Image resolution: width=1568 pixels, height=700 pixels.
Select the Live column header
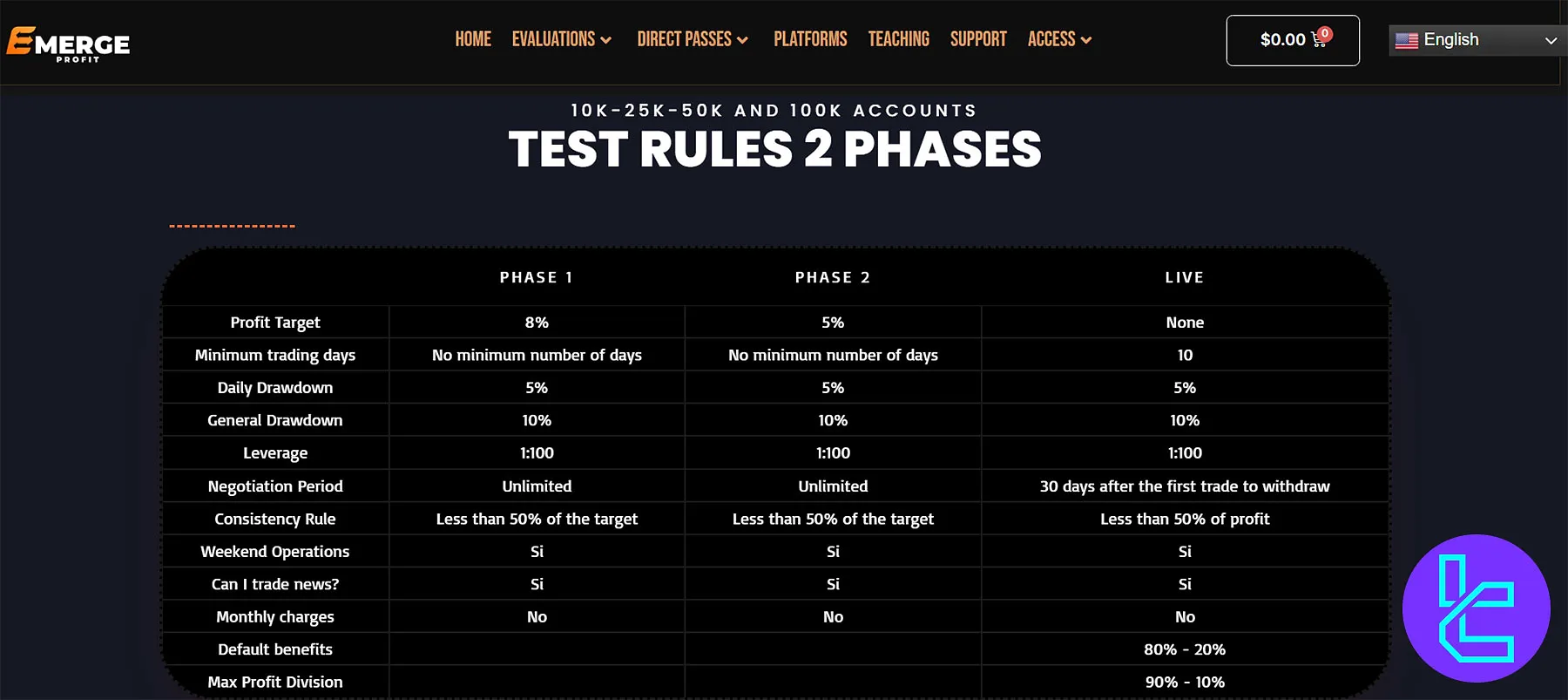click(x=1185, y=277)
